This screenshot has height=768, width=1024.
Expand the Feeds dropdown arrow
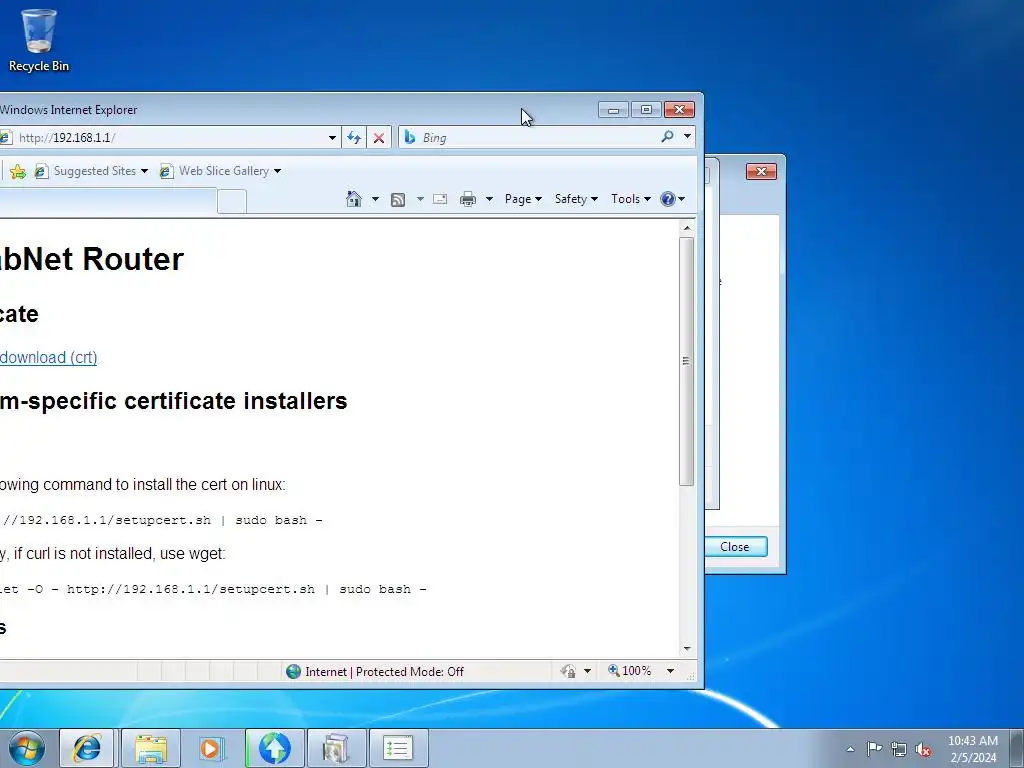click(420, 199)
